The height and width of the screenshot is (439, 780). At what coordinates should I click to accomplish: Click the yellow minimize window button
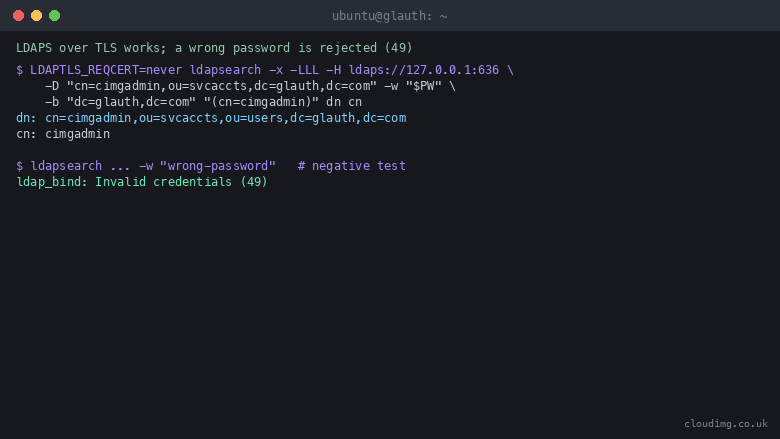click(x=36, y=15)
